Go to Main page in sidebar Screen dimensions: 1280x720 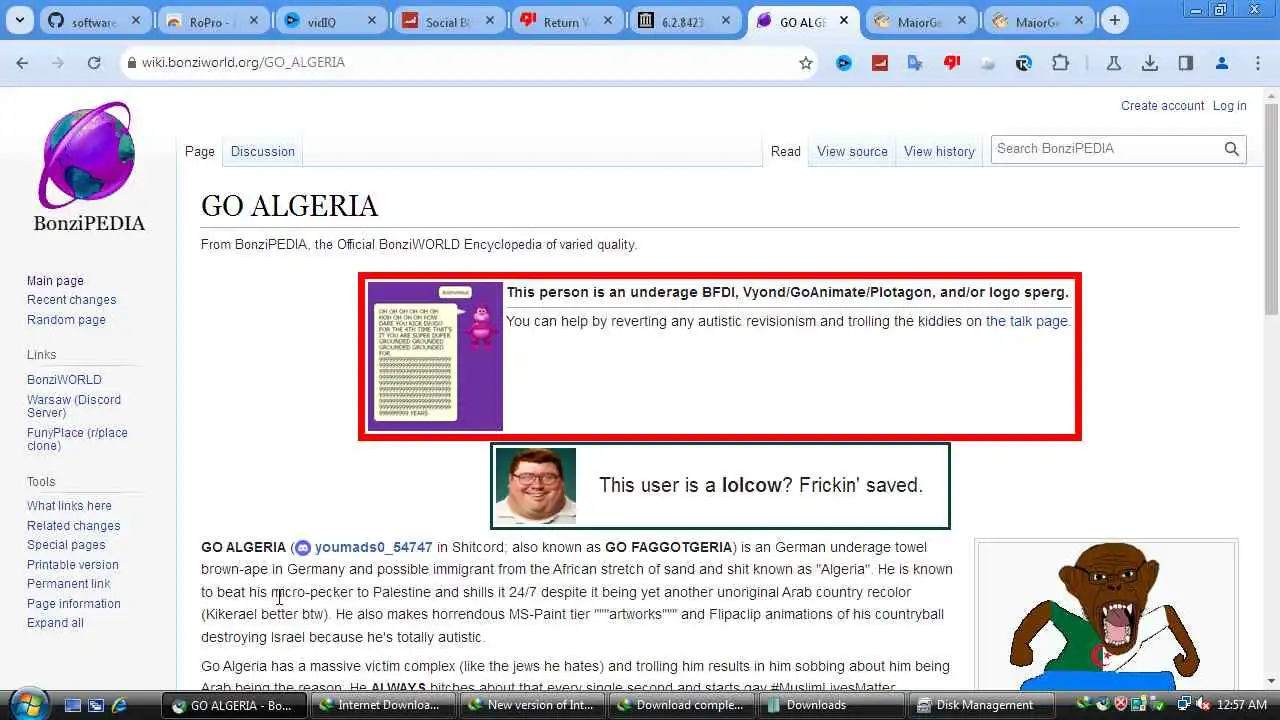click(x=55, y=281)
